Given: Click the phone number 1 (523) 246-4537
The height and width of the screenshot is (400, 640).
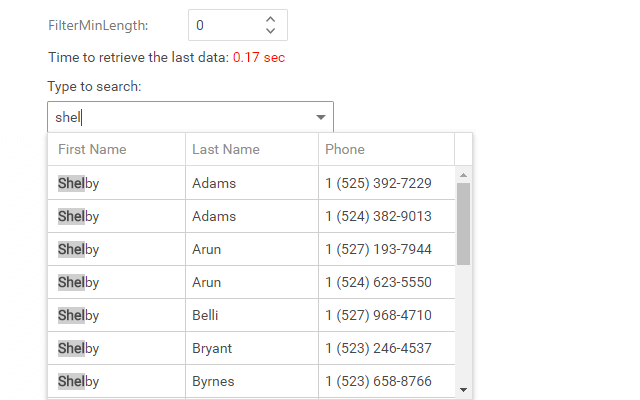Looking at the screenshot, I should (x=378, y=348).
